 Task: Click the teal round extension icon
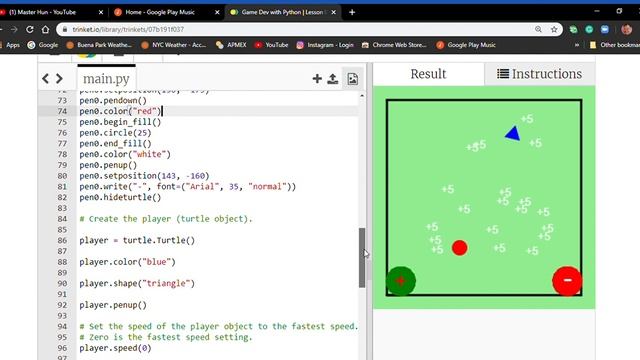(x=589, y=29)
